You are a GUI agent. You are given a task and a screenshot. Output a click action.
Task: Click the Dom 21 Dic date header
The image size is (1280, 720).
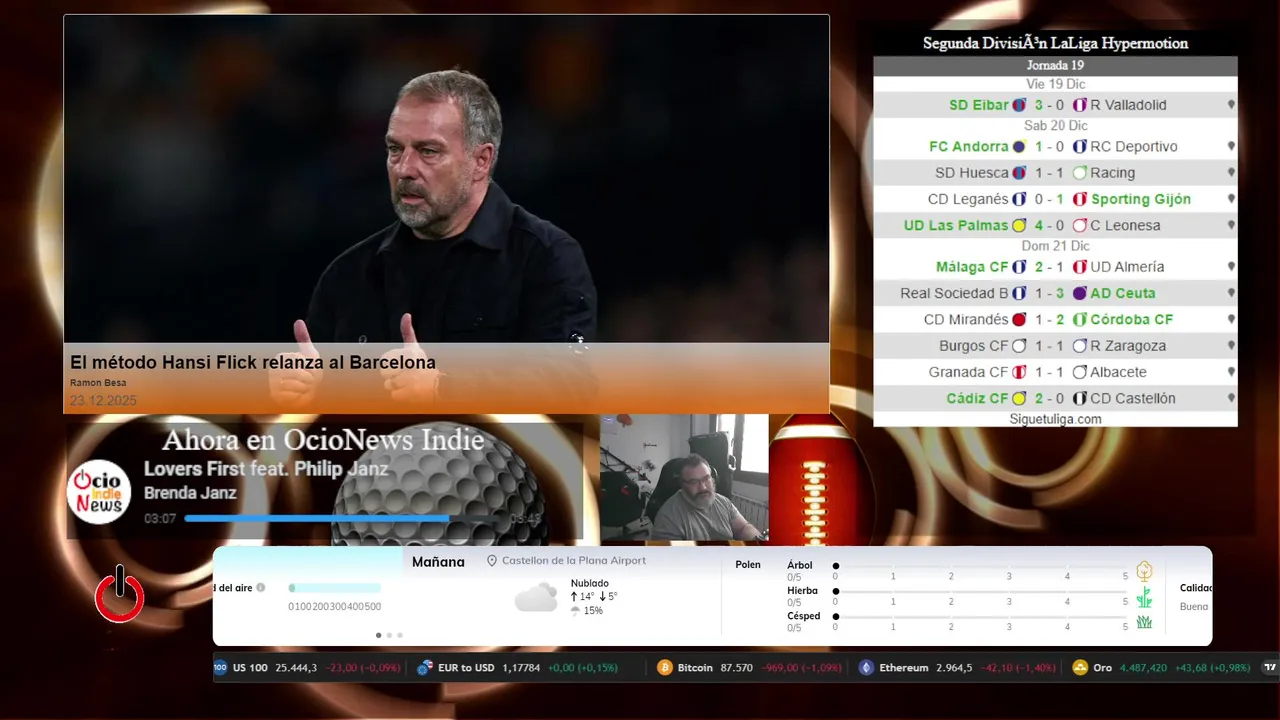tap(1055, 246)
